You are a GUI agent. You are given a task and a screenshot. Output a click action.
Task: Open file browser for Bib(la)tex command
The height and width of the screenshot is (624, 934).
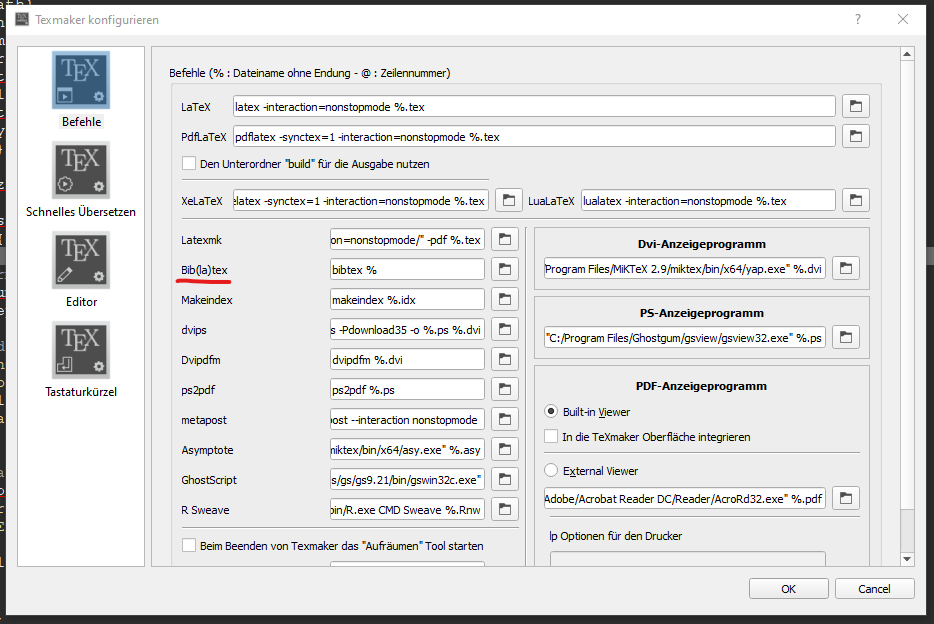tap(505, 269)
